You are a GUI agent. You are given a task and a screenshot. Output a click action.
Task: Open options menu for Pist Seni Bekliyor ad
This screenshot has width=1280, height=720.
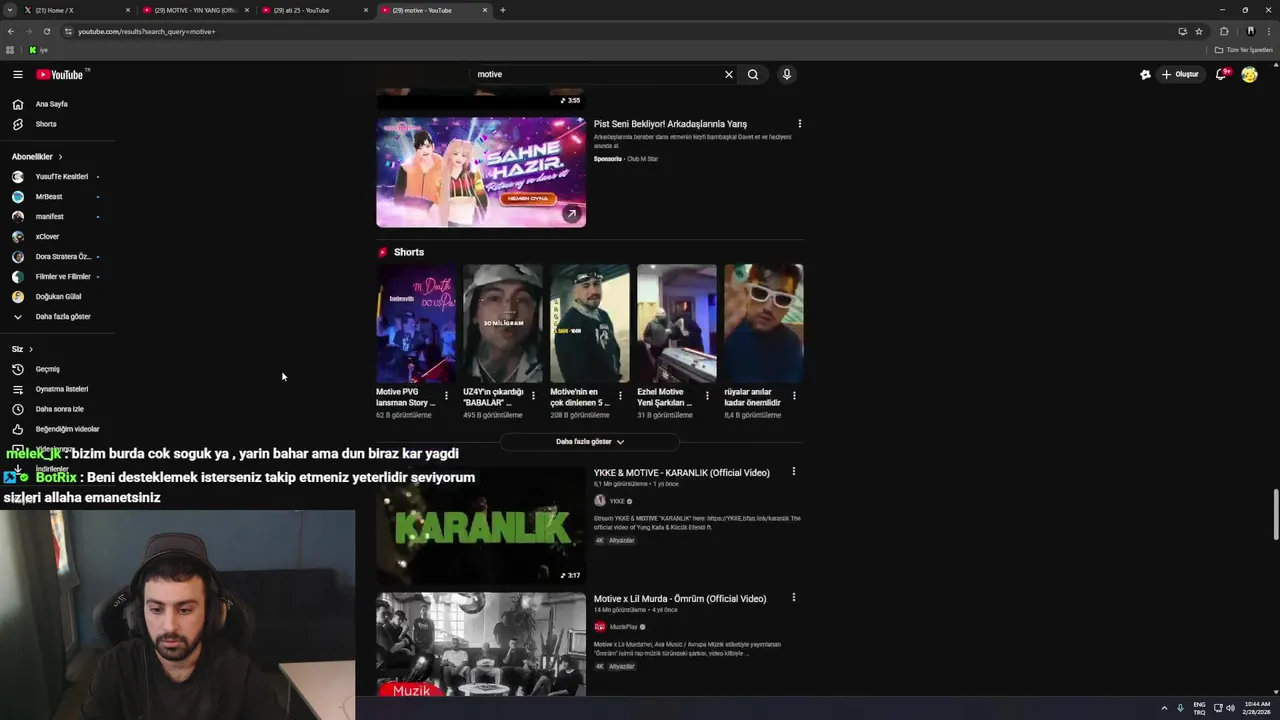[x=799, y=124]
